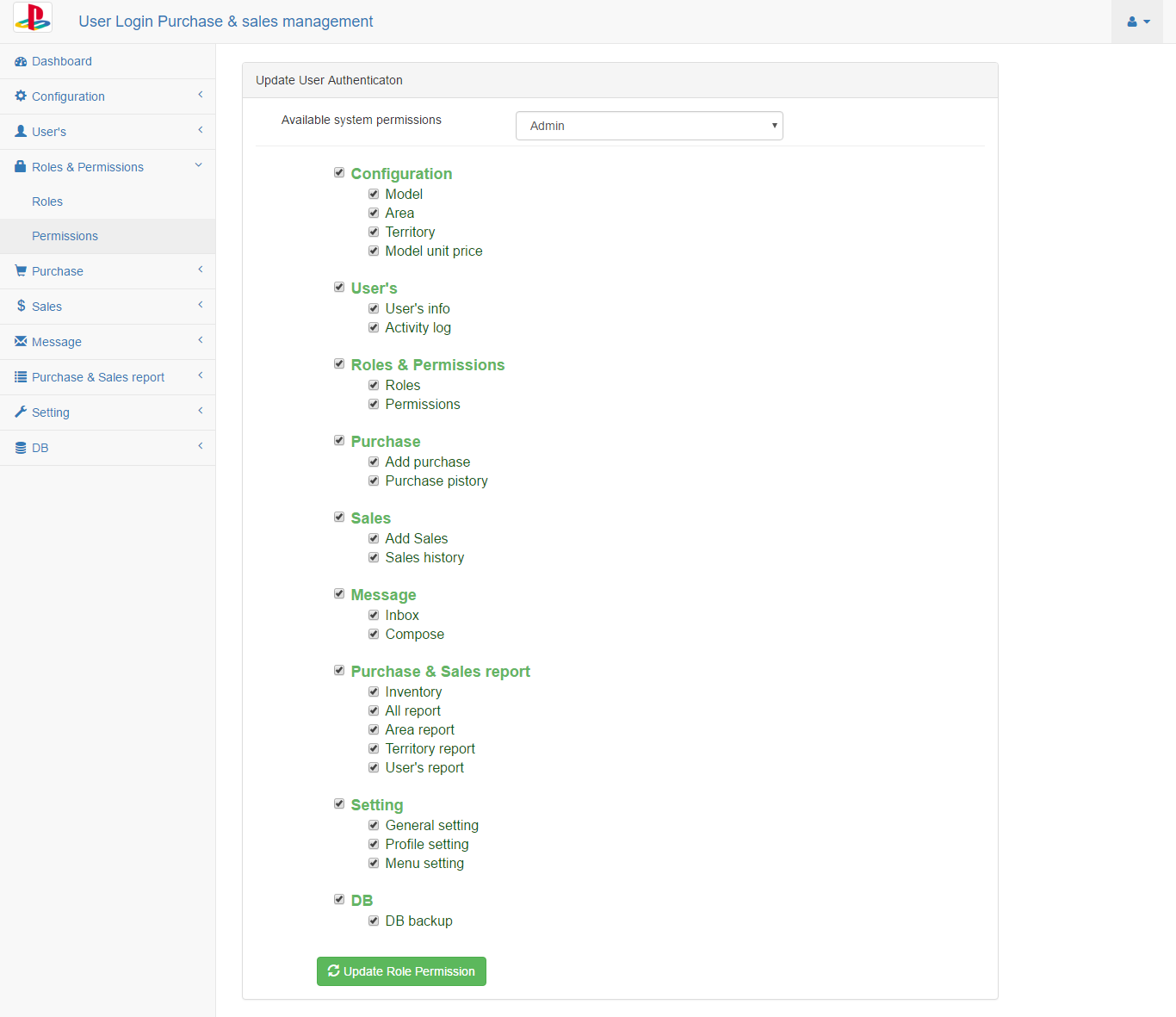
Task: Uncheck the Inbox permission checkbox
Action: click(374, 615)
